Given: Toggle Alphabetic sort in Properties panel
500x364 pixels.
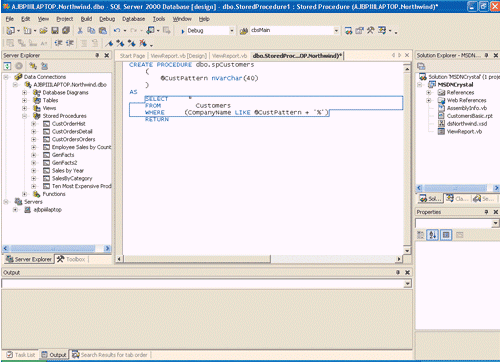Looking at the screenshot, I should pyautogui.click(x=433, y=235).
